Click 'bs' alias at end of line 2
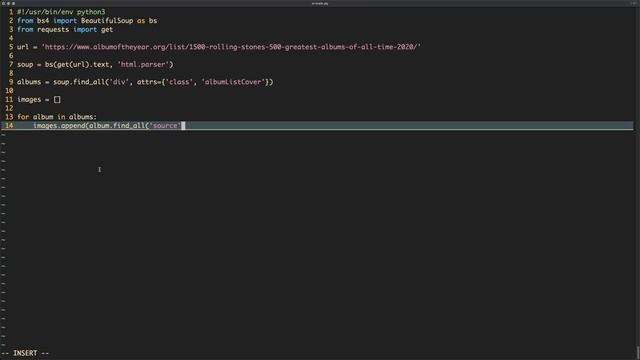Viewport: 640px width, 360px height. 153,21
